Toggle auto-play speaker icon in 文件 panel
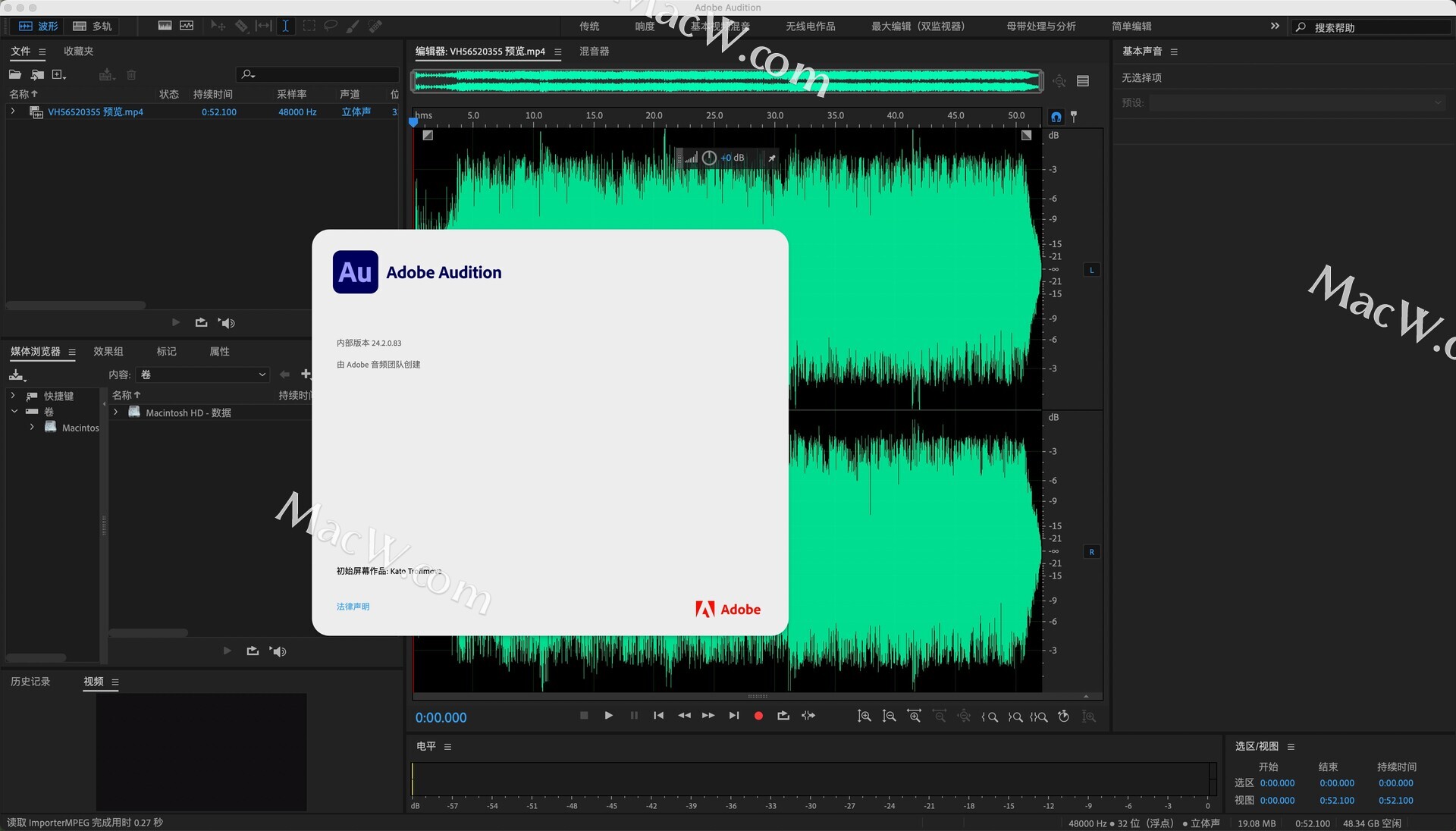 [227, 322]
